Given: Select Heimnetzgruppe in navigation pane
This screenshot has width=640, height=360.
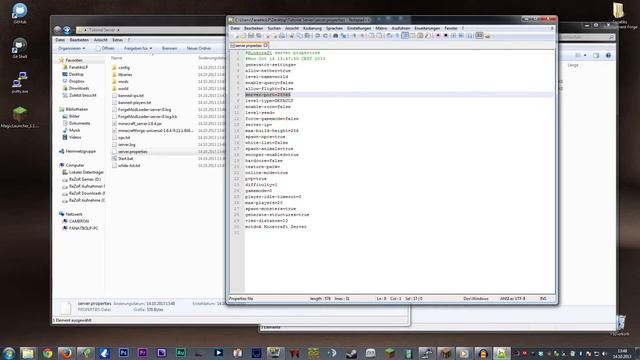Looking at the screenshot, I should pos(80,151).
